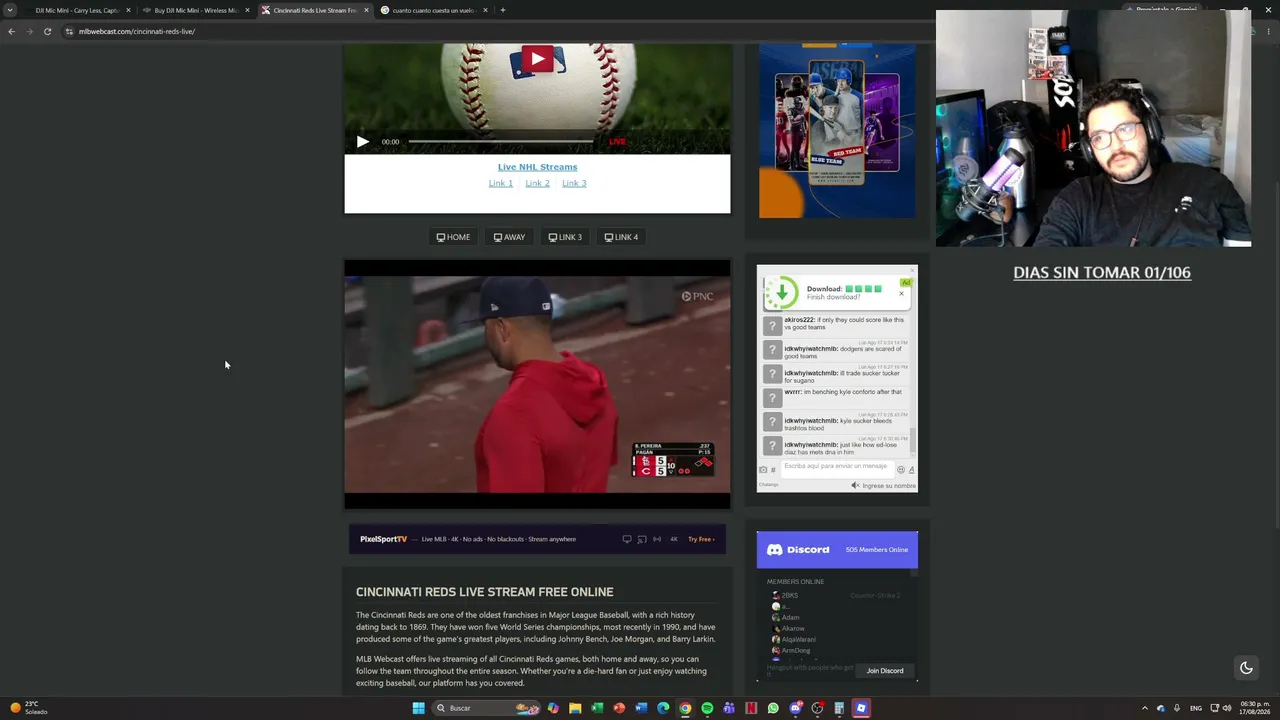The height and width of the screenshot is (720, 1280).
Task: Open File Explorer from the taskbar
Action: click(x=575, y=708)
